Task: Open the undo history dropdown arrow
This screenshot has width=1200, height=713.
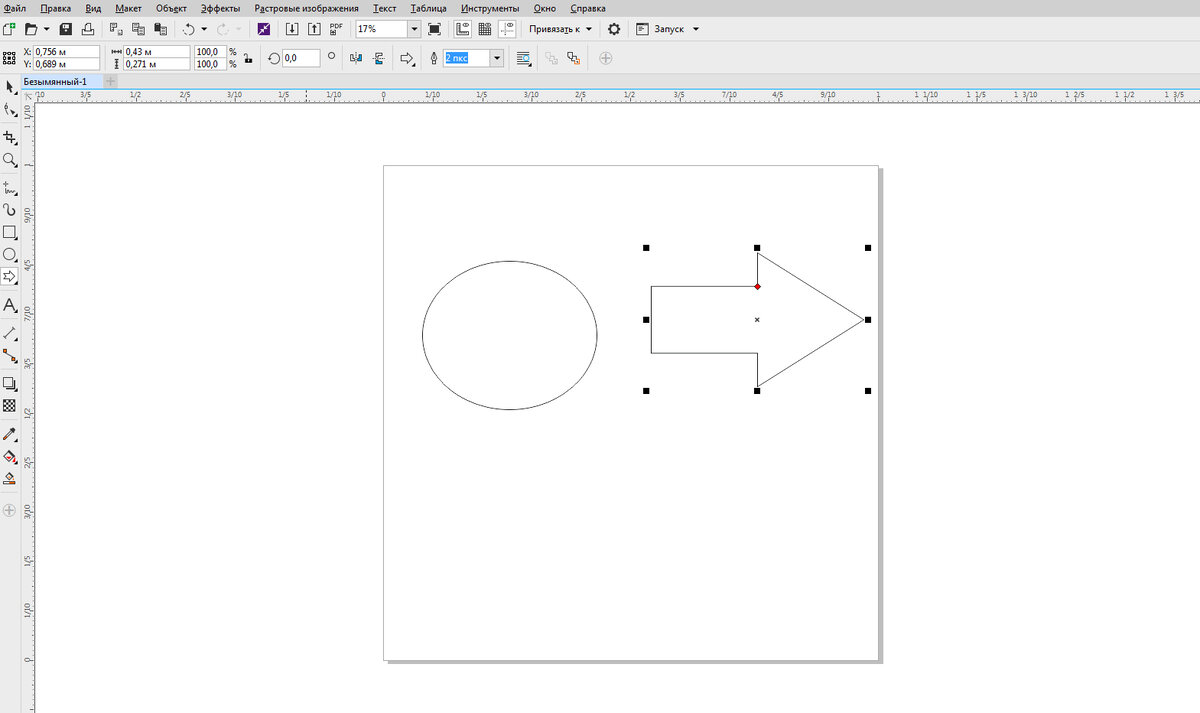Action: (204, 29)
